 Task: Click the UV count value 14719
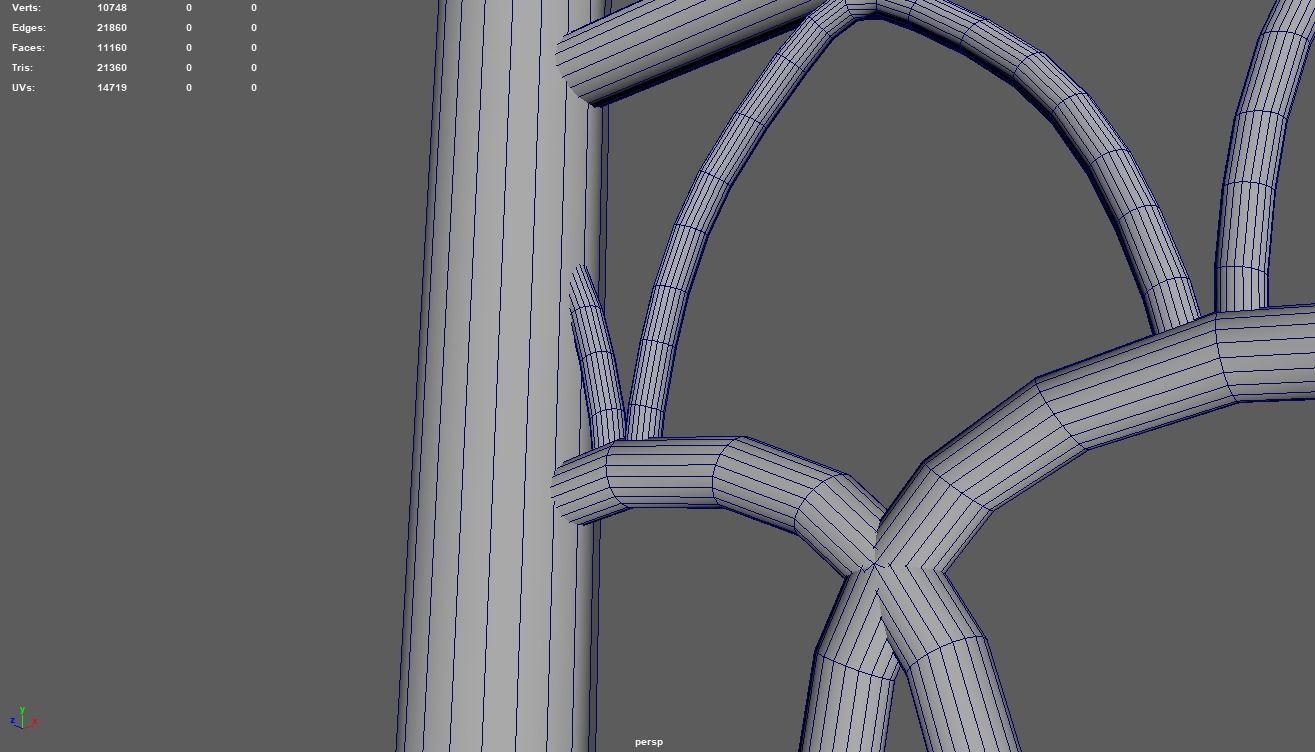pyautogui.click(x=112, y=88)
